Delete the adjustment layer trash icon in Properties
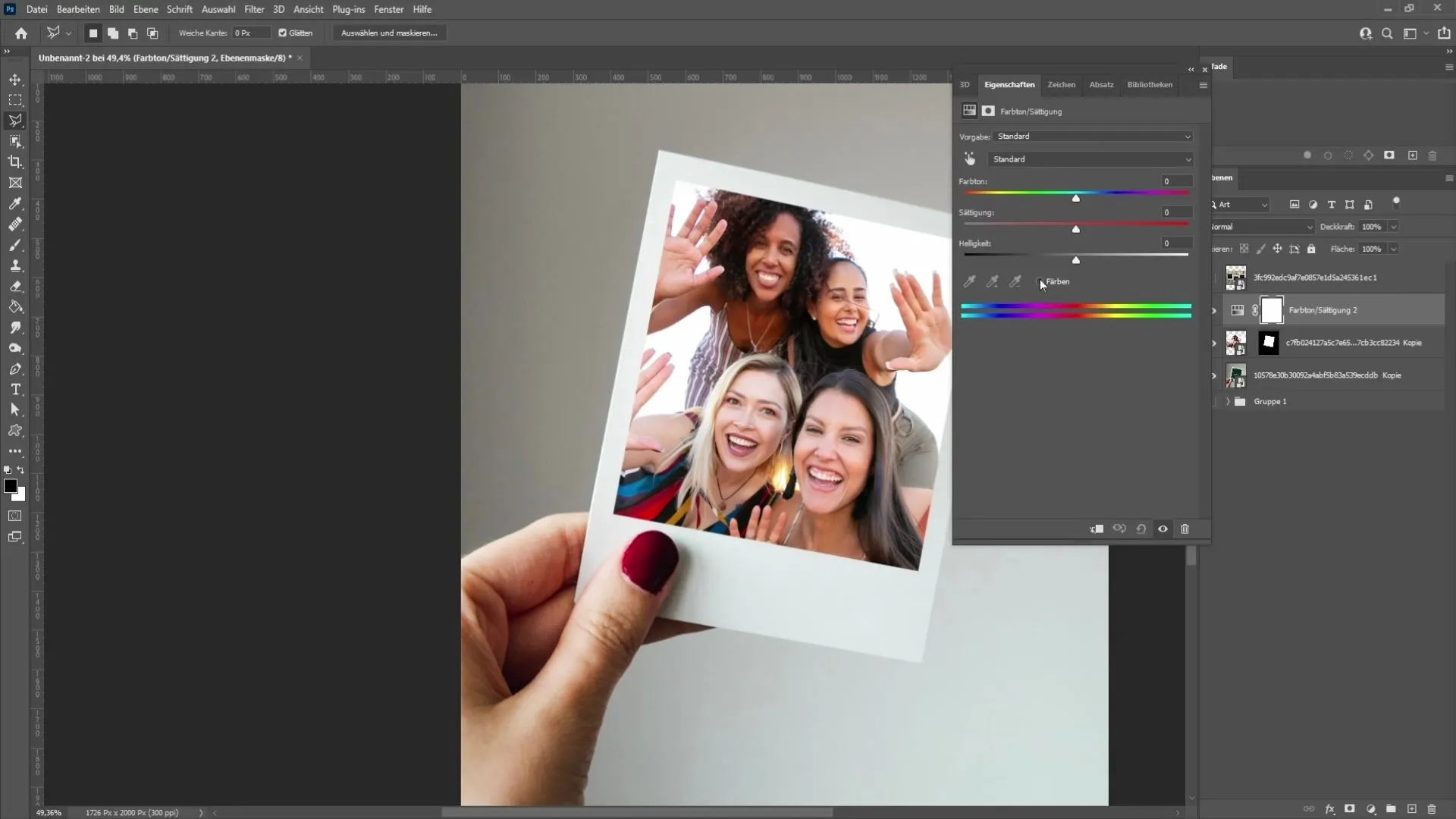 tap(1185, 529)
